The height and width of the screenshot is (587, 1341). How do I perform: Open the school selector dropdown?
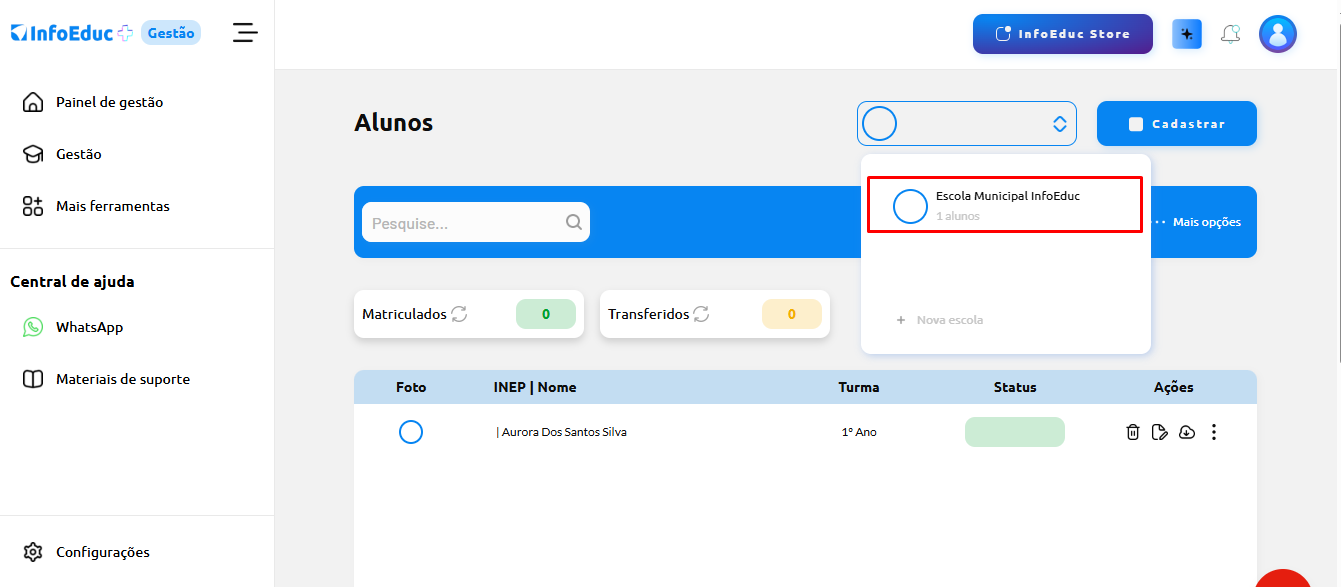coord(967,124)
